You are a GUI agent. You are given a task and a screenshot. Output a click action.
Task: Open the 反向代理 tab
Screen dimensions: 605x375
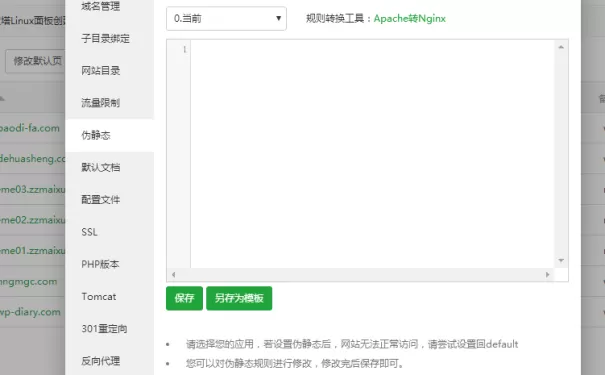tap(101, 361)
